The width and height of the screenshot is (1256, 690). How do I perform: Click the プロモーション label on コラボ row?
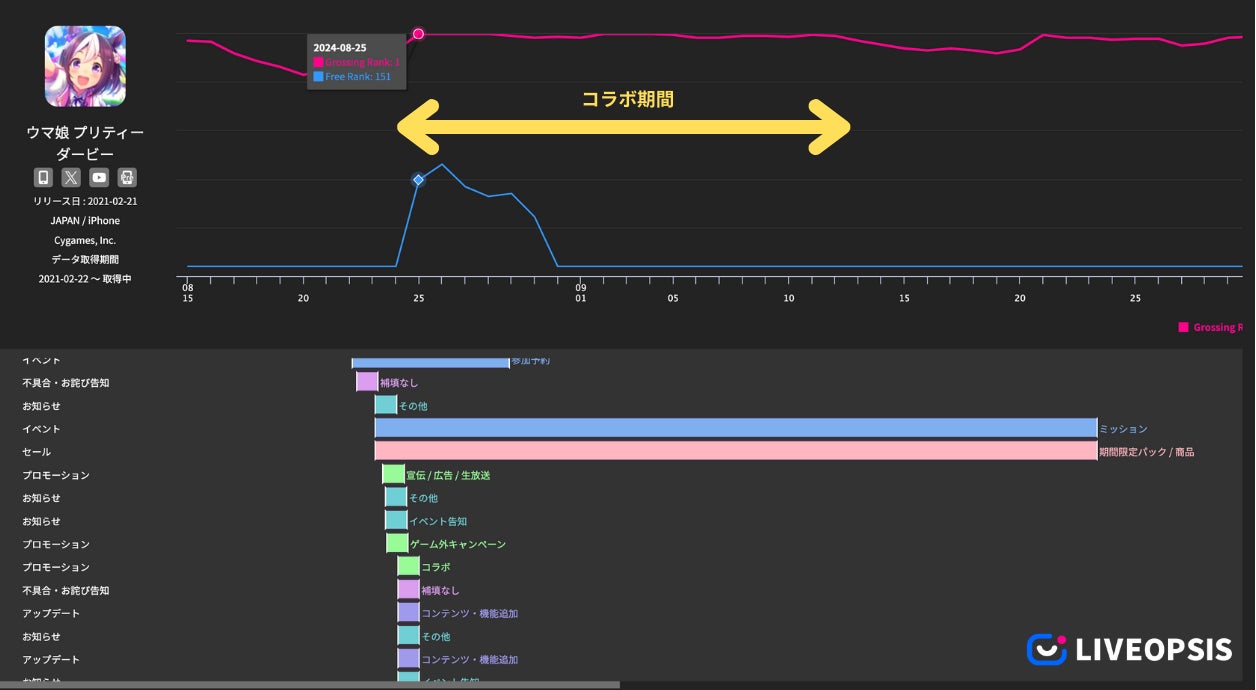56,567
